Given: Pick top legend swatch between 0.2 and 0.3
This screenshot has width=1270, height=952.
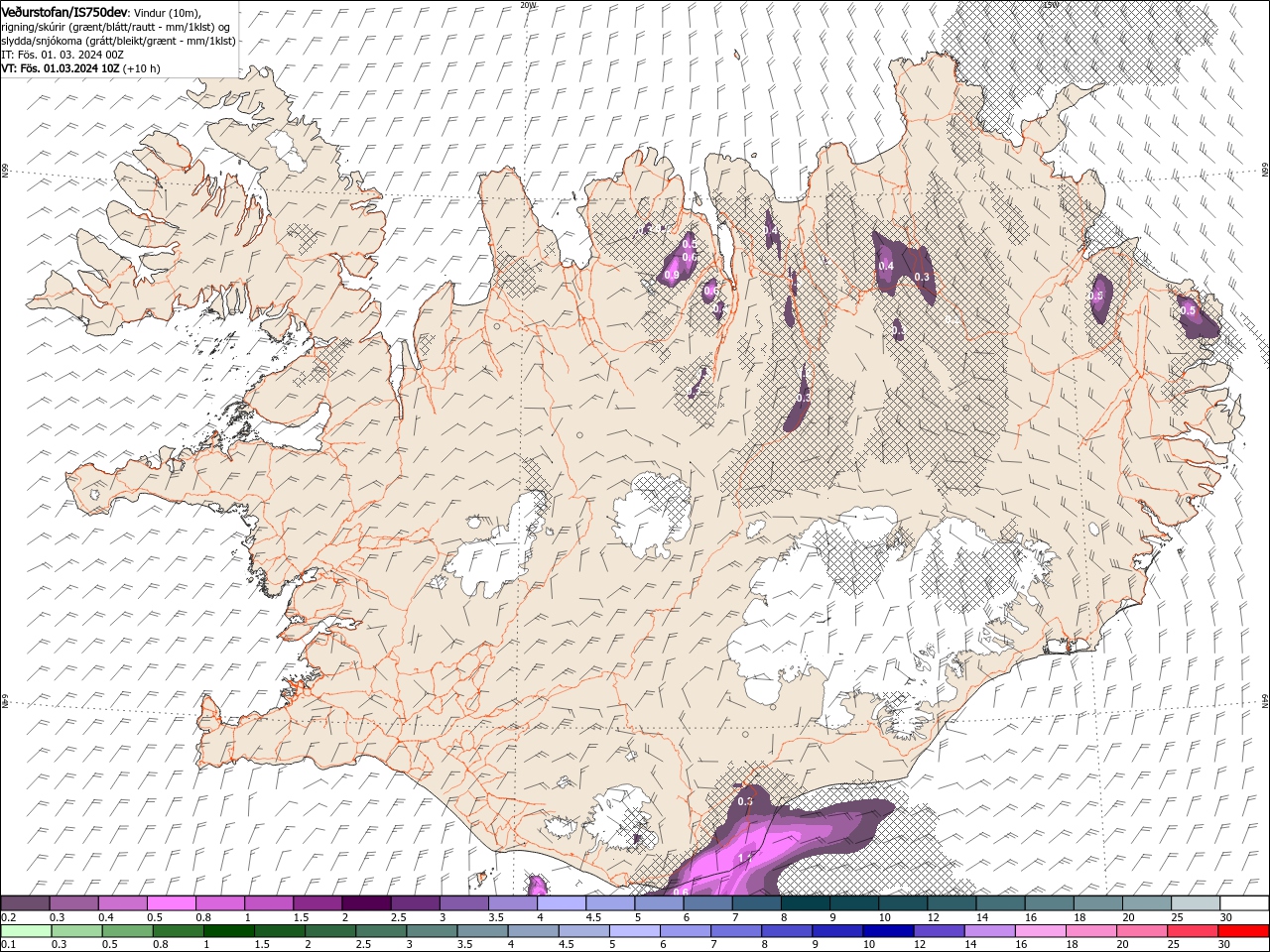Looking at the screenshot, I should pos(25,903).
